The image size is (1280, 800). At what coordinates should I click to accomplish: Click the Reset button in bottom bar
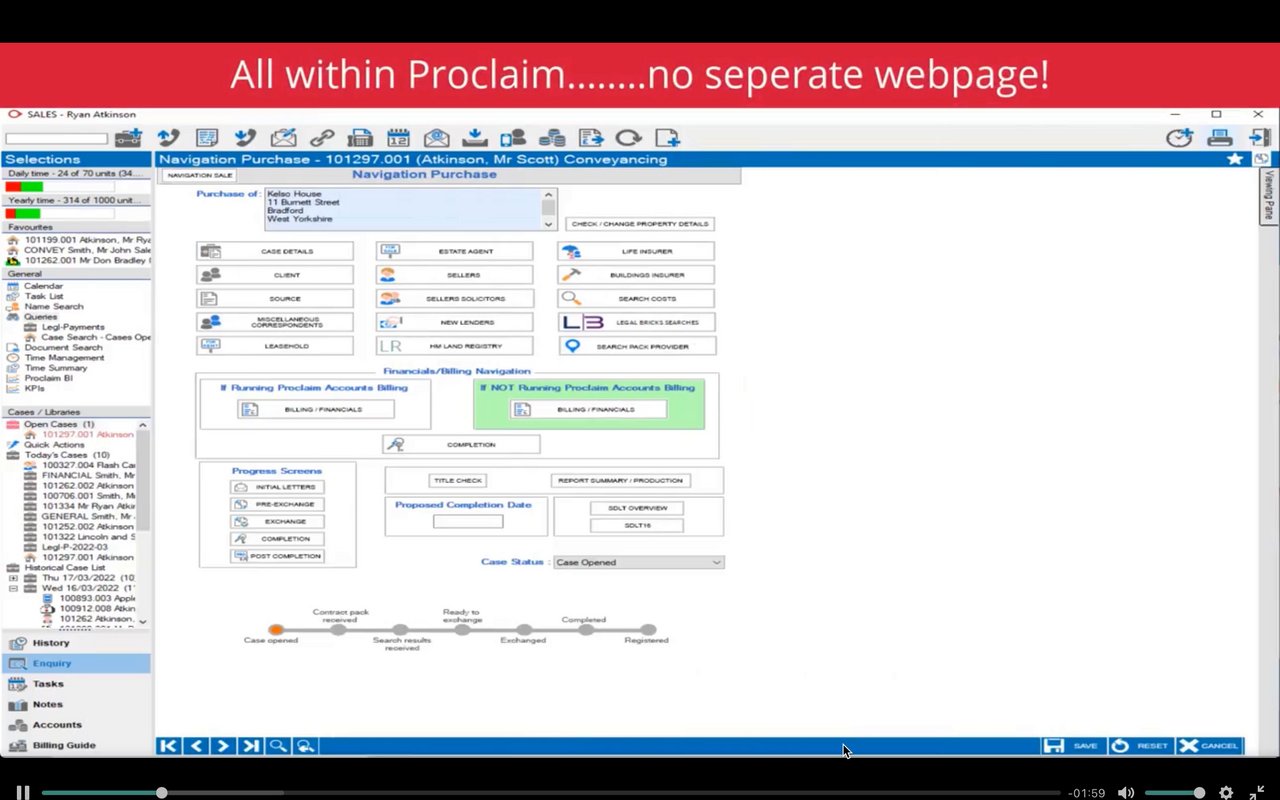1140,746
